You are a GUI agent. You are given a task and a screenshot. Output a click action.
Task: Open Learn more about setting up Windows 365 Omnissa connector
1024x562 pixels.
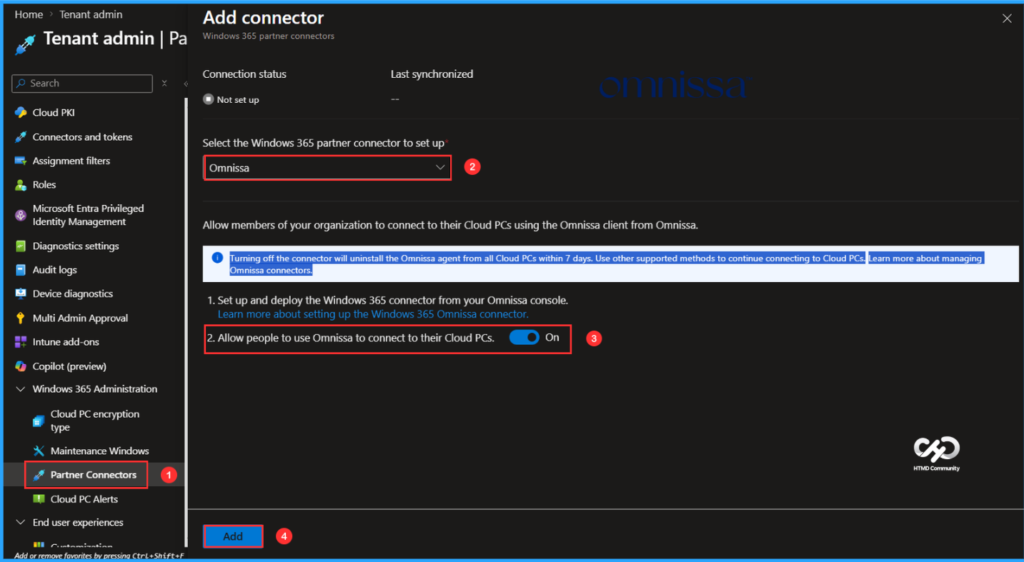(x=373, y=314)
